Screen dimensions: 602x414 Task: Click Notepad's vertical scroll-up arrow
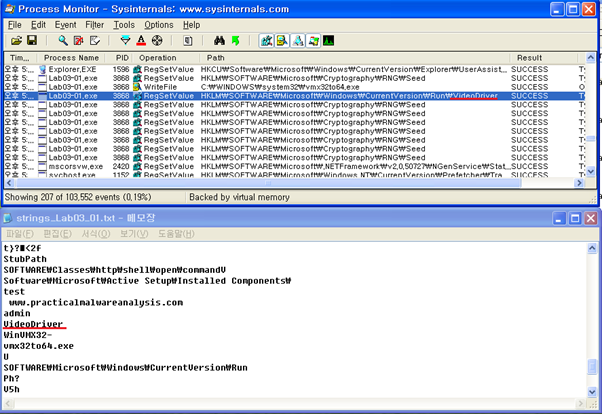(x=592, y=248)
